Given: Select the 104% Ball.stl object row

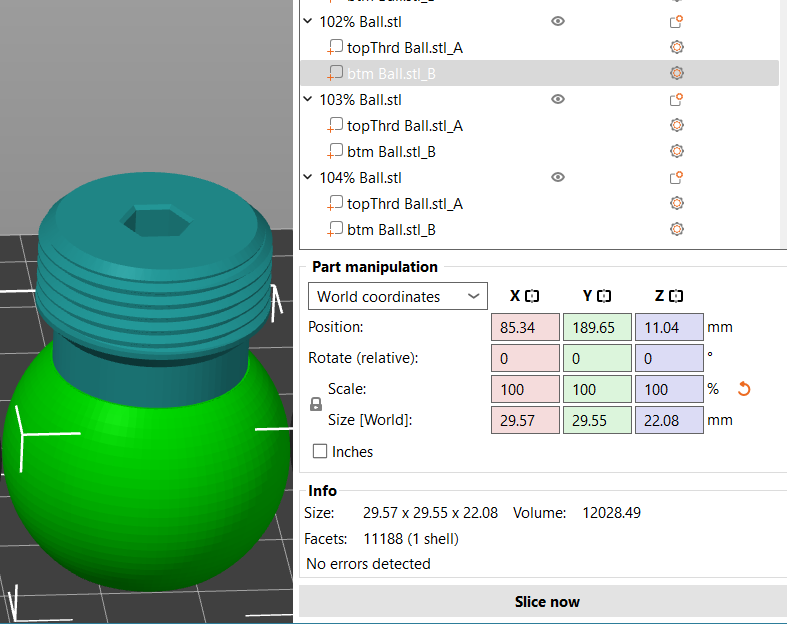Looking at the screenshot, I should coord(540,177).
